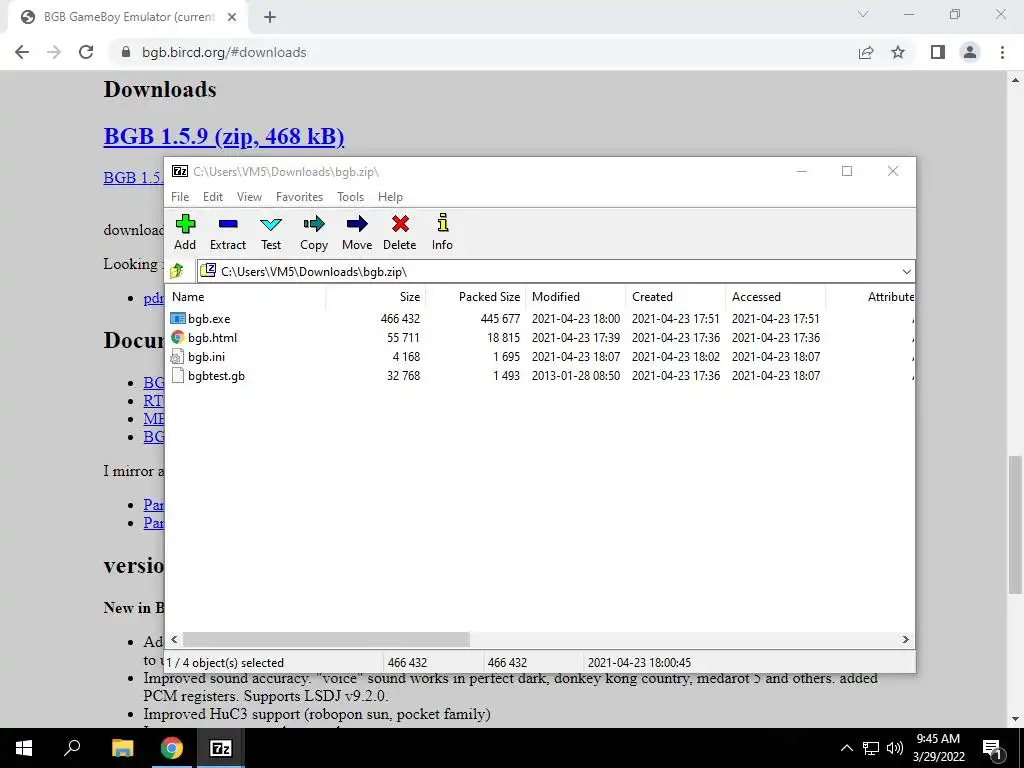The height and width of the screenshot is (768, 1024).
Task: Click the 2013-01-28 08:50 modified date
Action: point(575,376)
